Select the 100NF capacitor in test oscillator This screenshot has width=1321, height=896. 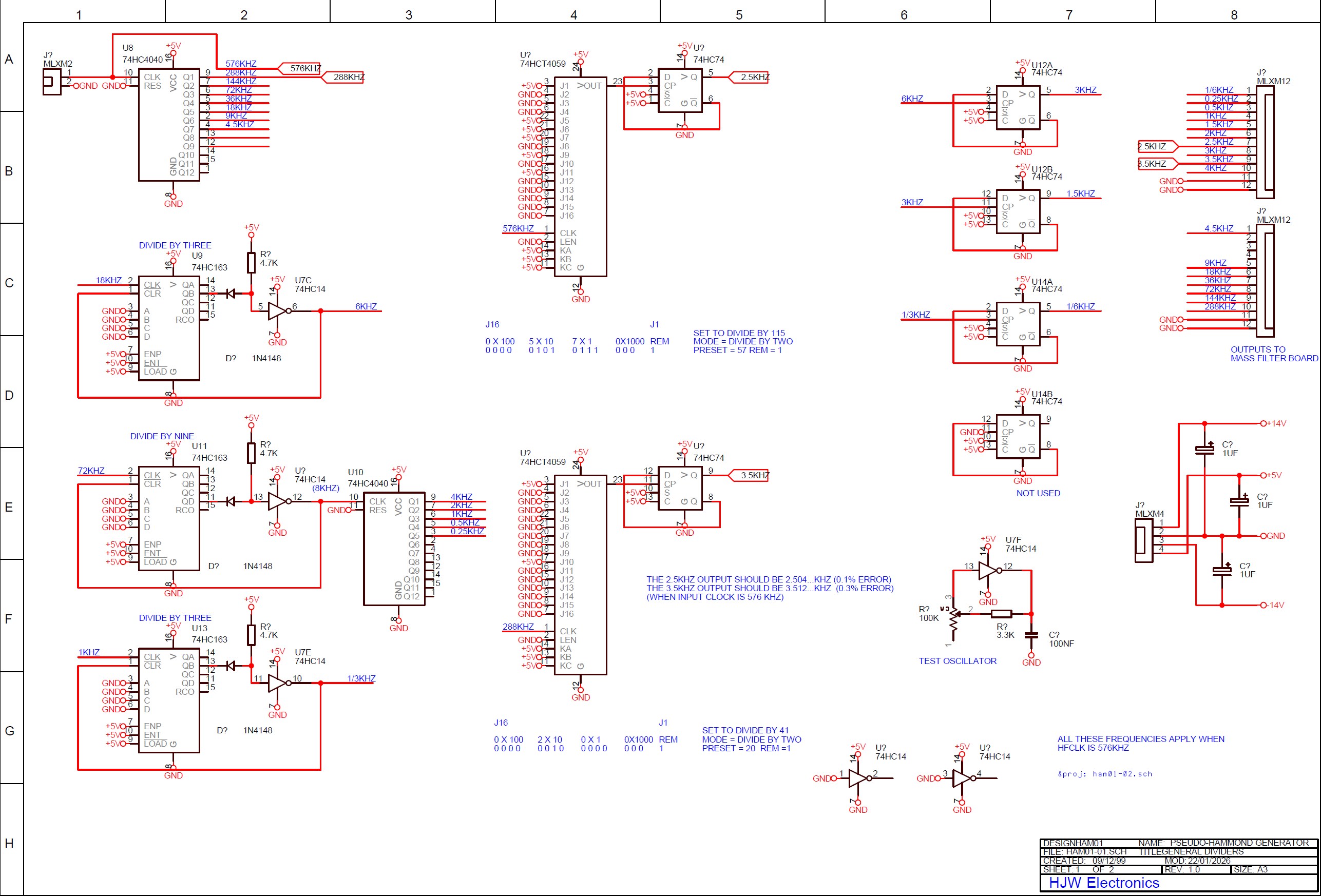(x=1031, y=636)
